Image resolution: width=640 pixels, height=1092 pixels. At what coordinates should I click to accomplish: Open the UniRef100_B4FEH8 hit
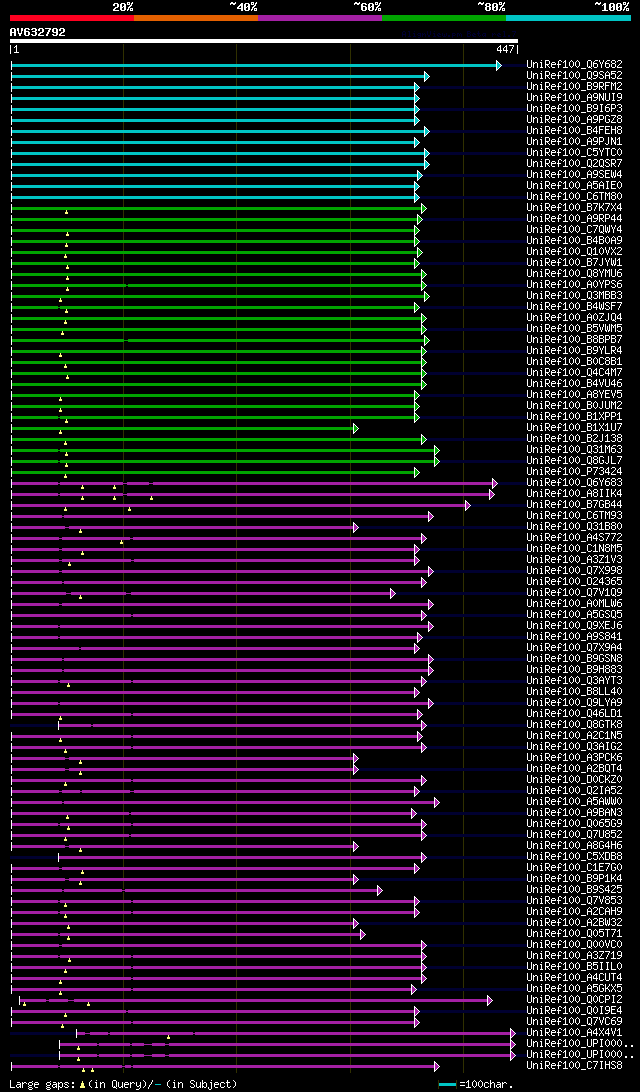coord(575,131)
